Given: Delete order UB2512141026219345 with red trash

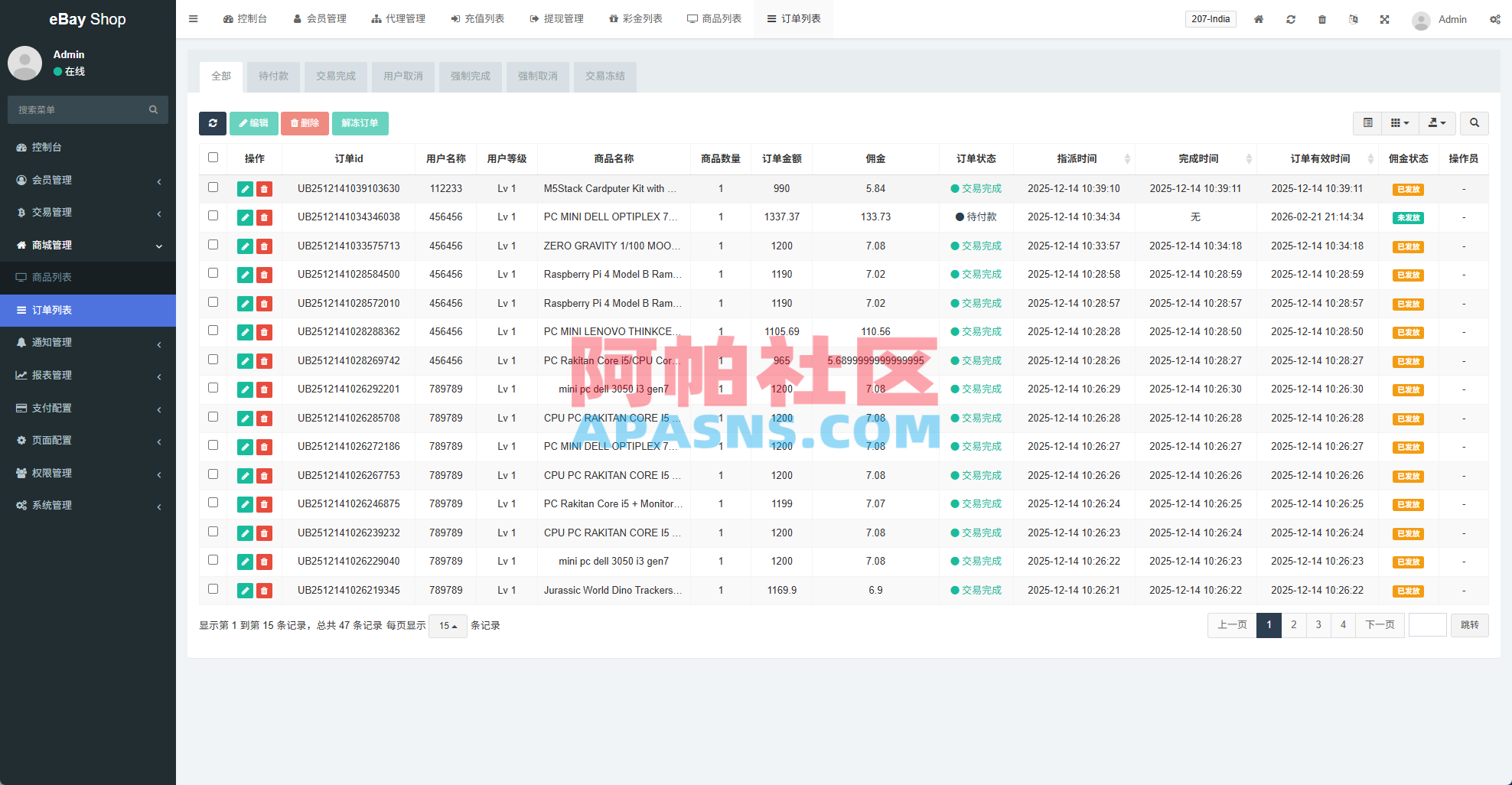Looking at the screenshot, I should pos(264,591).
